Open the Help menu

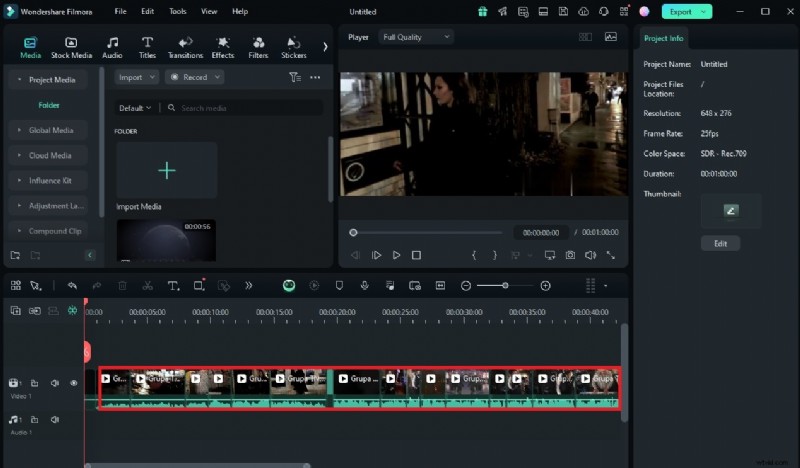point(240,11)
